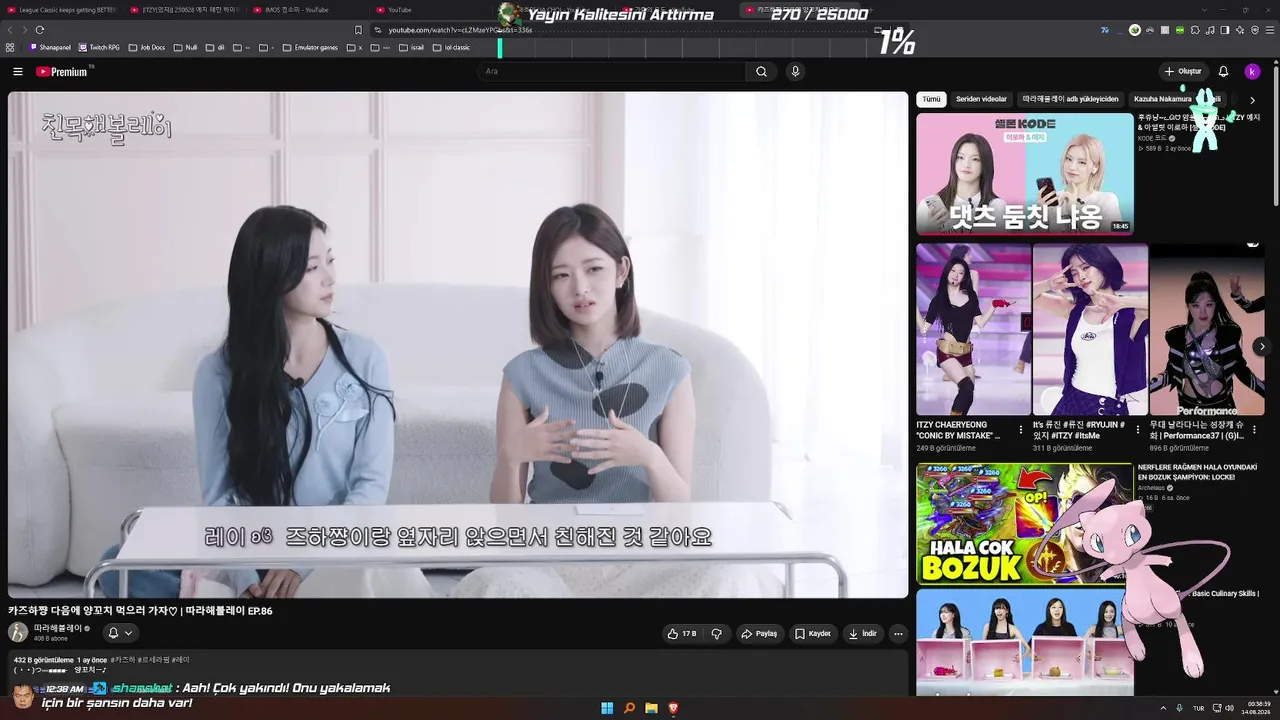Screen dimensions: 1280x720
Task: Go back in browser history
Action: click(x=10, y=30)
